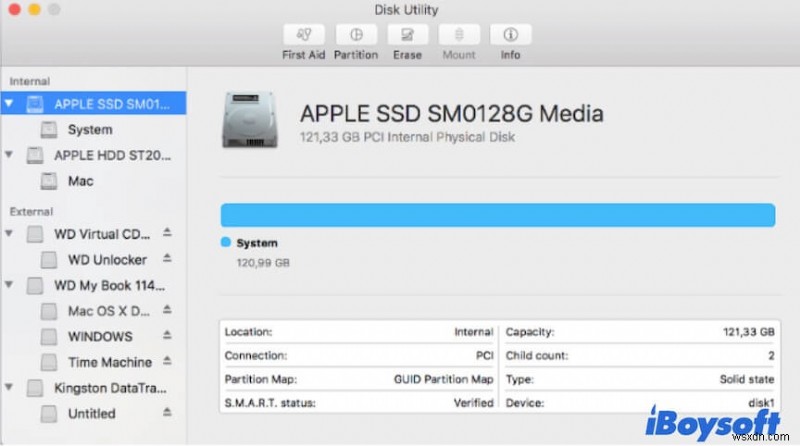Collapse the APPLE SSD disk tree

(x=9, y=104)
